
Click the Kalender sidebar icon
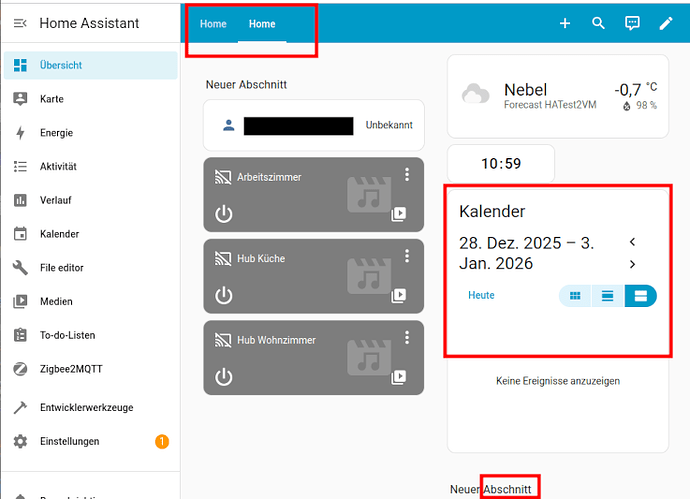tap(20, 234)
